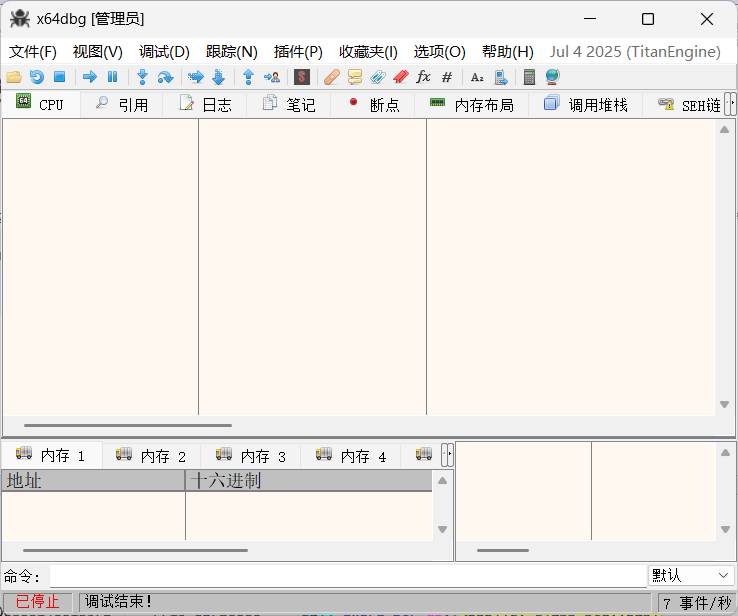Open the 跟踪(N) menu
Screen dimensions: 738x616
pos(231,52)
